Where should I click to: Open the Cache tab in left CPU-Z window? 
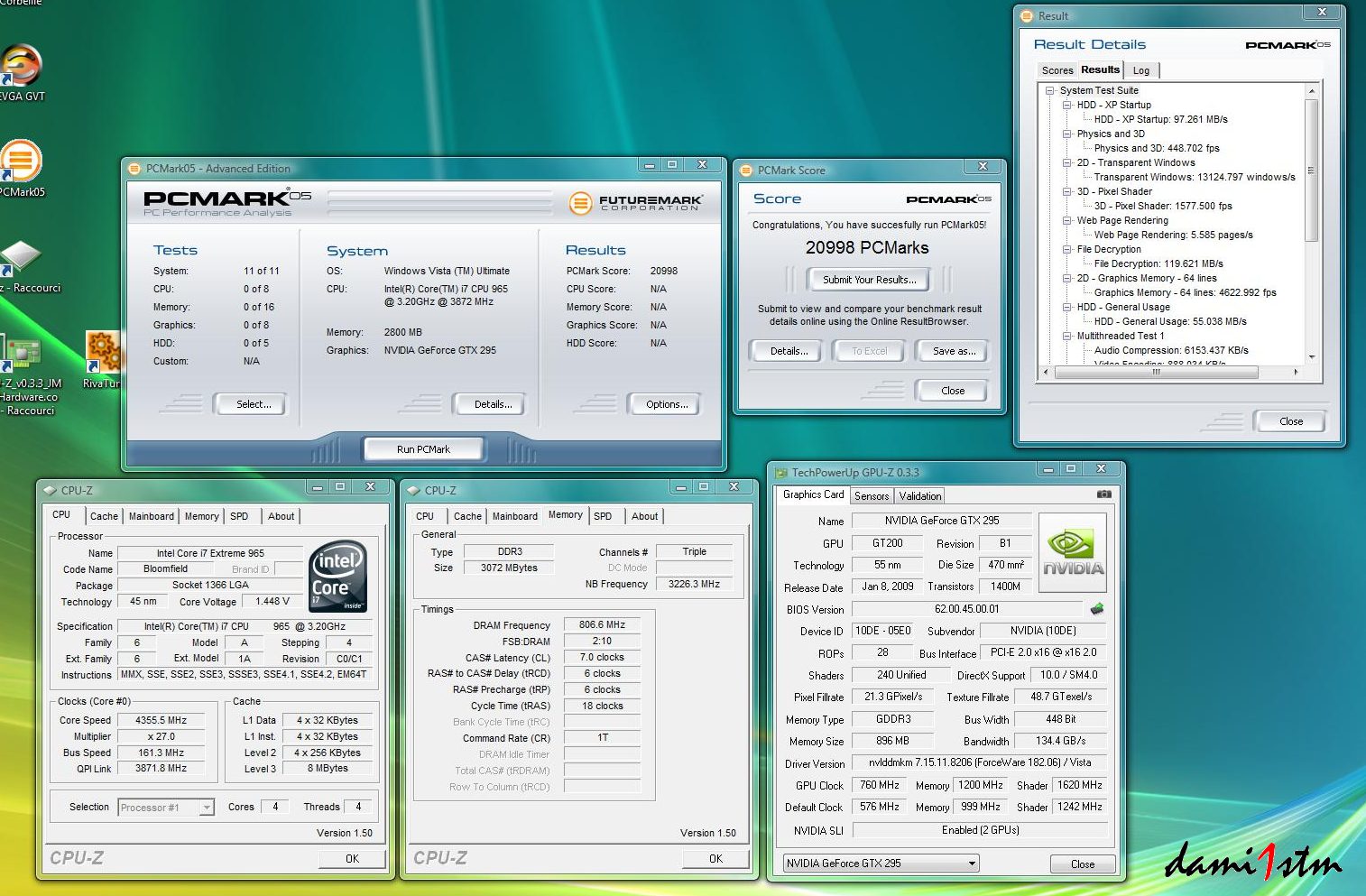[104, 516]
